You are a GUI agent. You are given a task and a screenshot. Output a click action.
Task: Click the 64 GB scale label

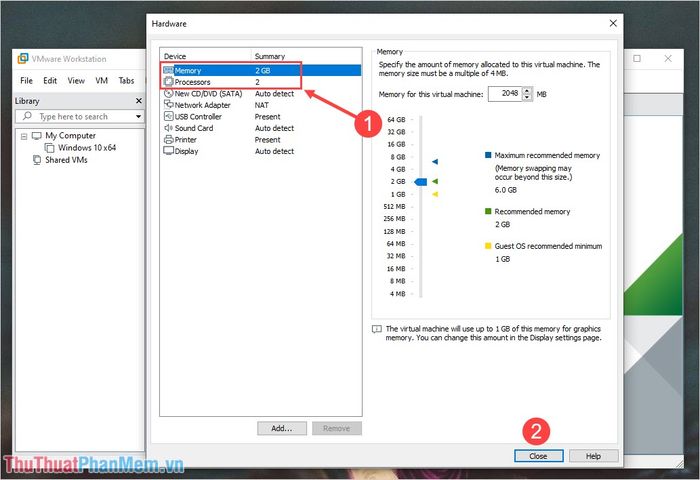point(396,120)
